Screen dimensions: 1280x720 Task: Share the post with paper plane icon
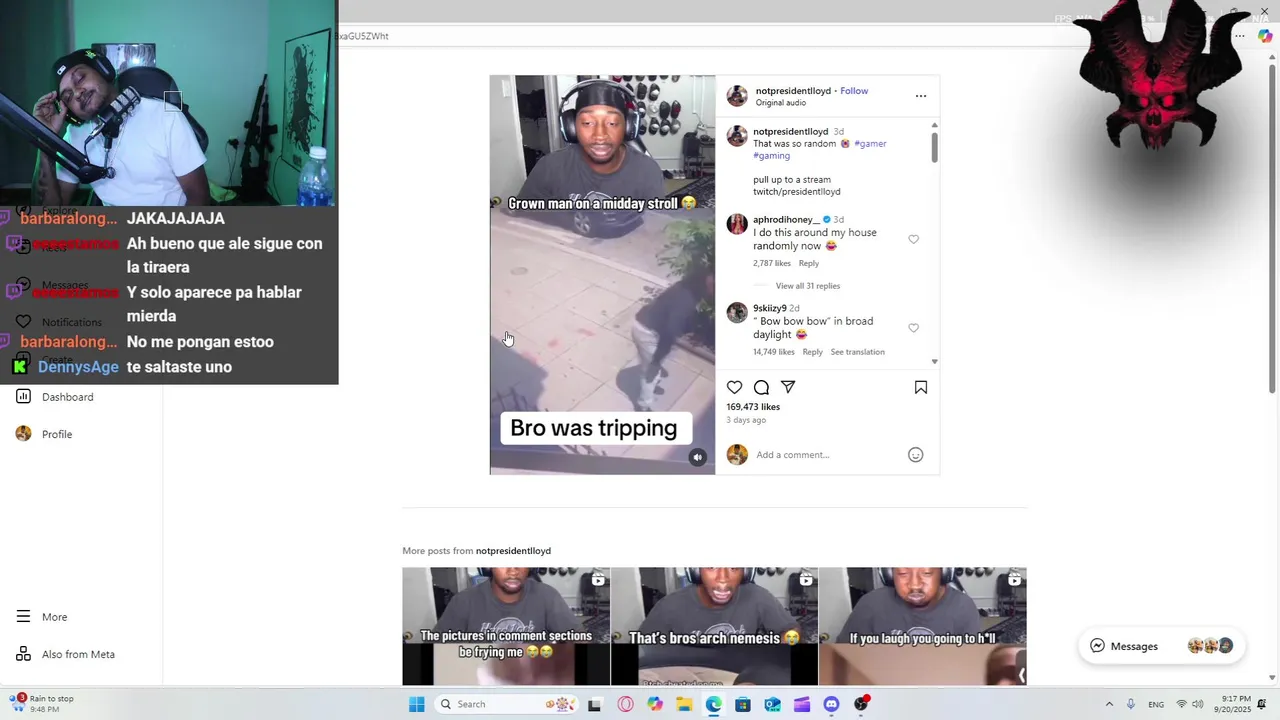click(788, 388)
